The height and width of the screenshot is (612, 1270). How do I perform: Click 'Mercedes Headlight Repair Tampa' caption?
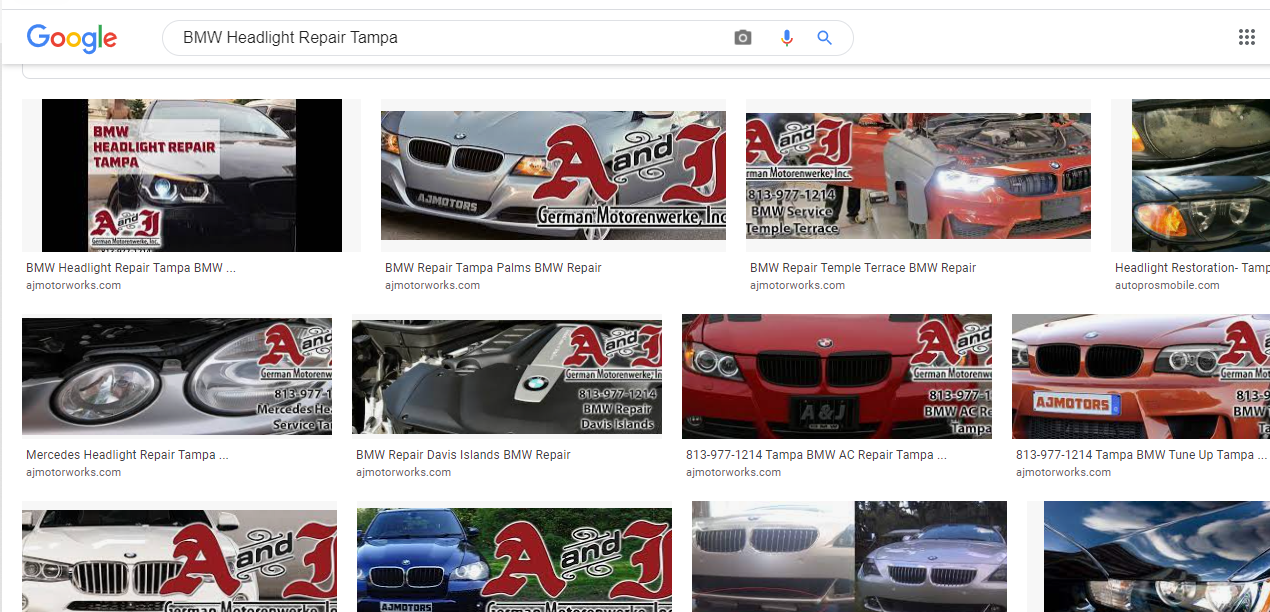click(x=127, y=455)
